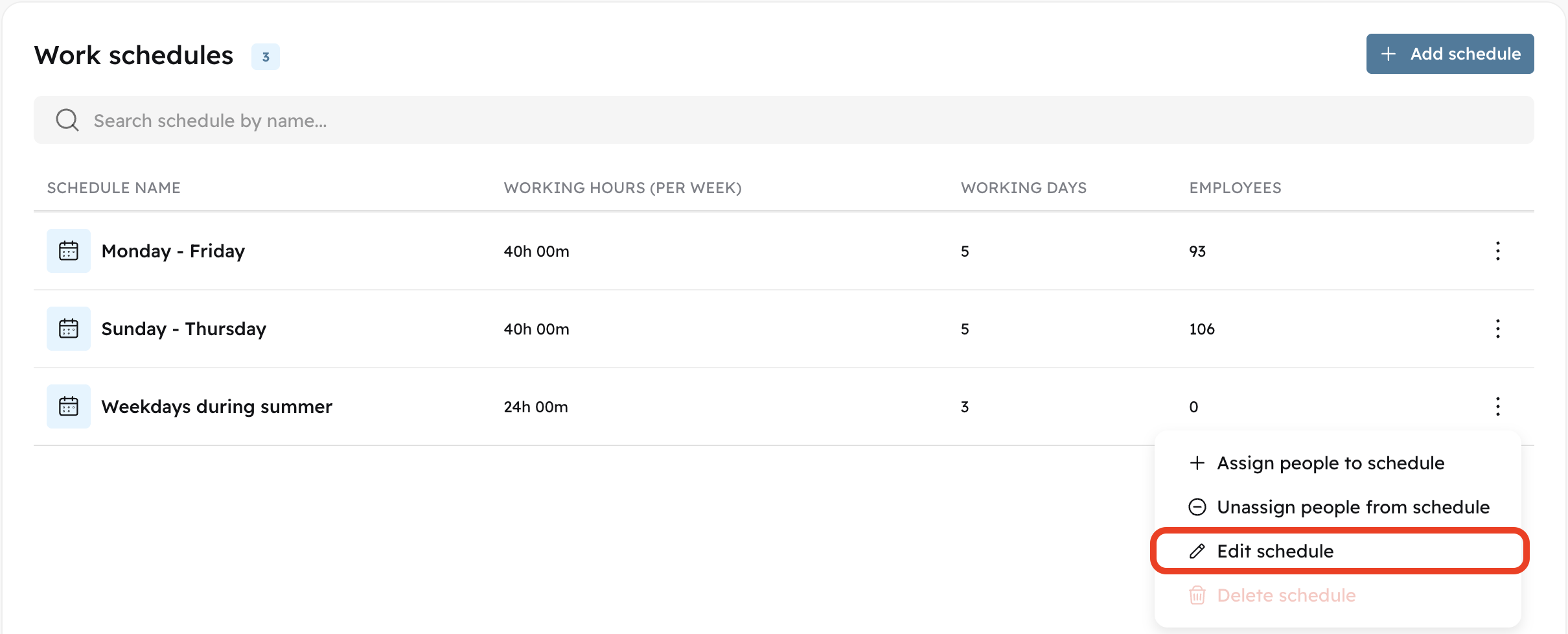Choose Unassign people from schedule

tap(1353, 507)
